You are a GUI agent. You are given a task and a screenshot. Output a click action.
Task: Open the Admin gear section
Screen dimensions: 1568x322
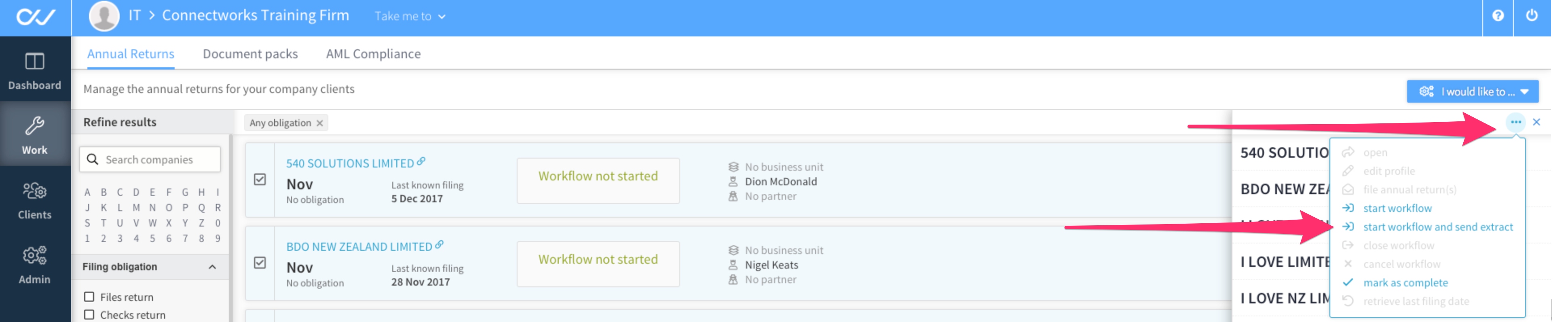coord(35,265)
